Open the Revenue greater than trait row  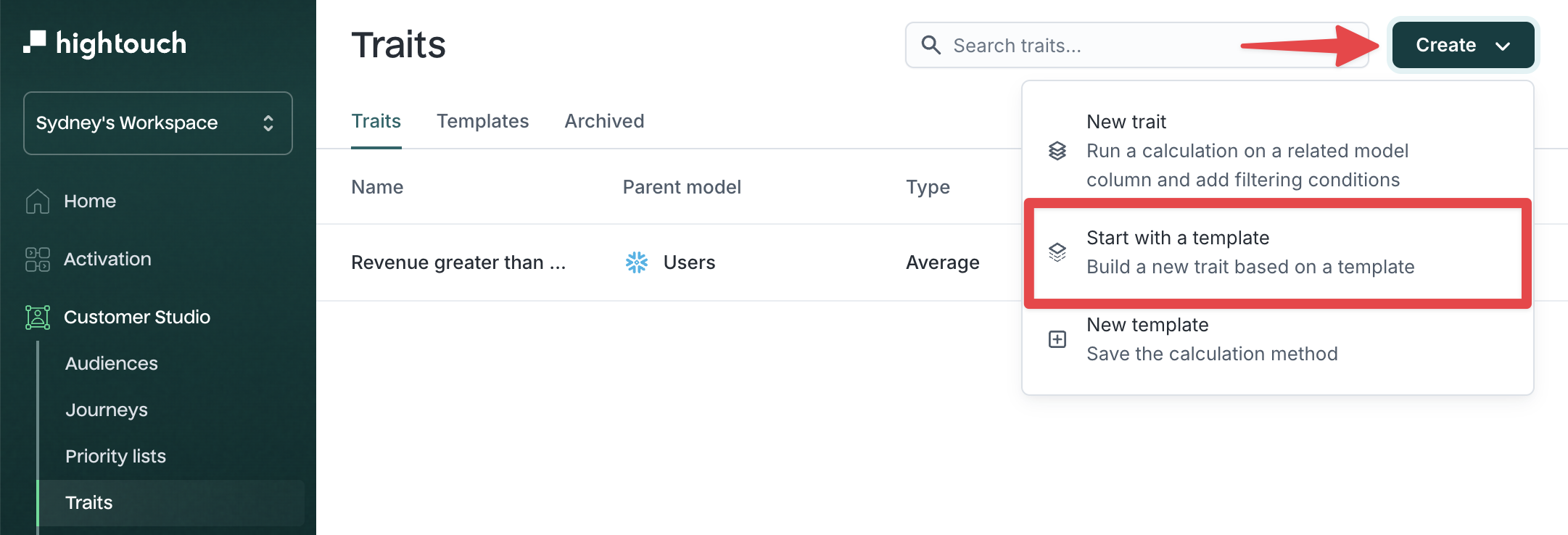pyautogui.click(x=458, y=262)
